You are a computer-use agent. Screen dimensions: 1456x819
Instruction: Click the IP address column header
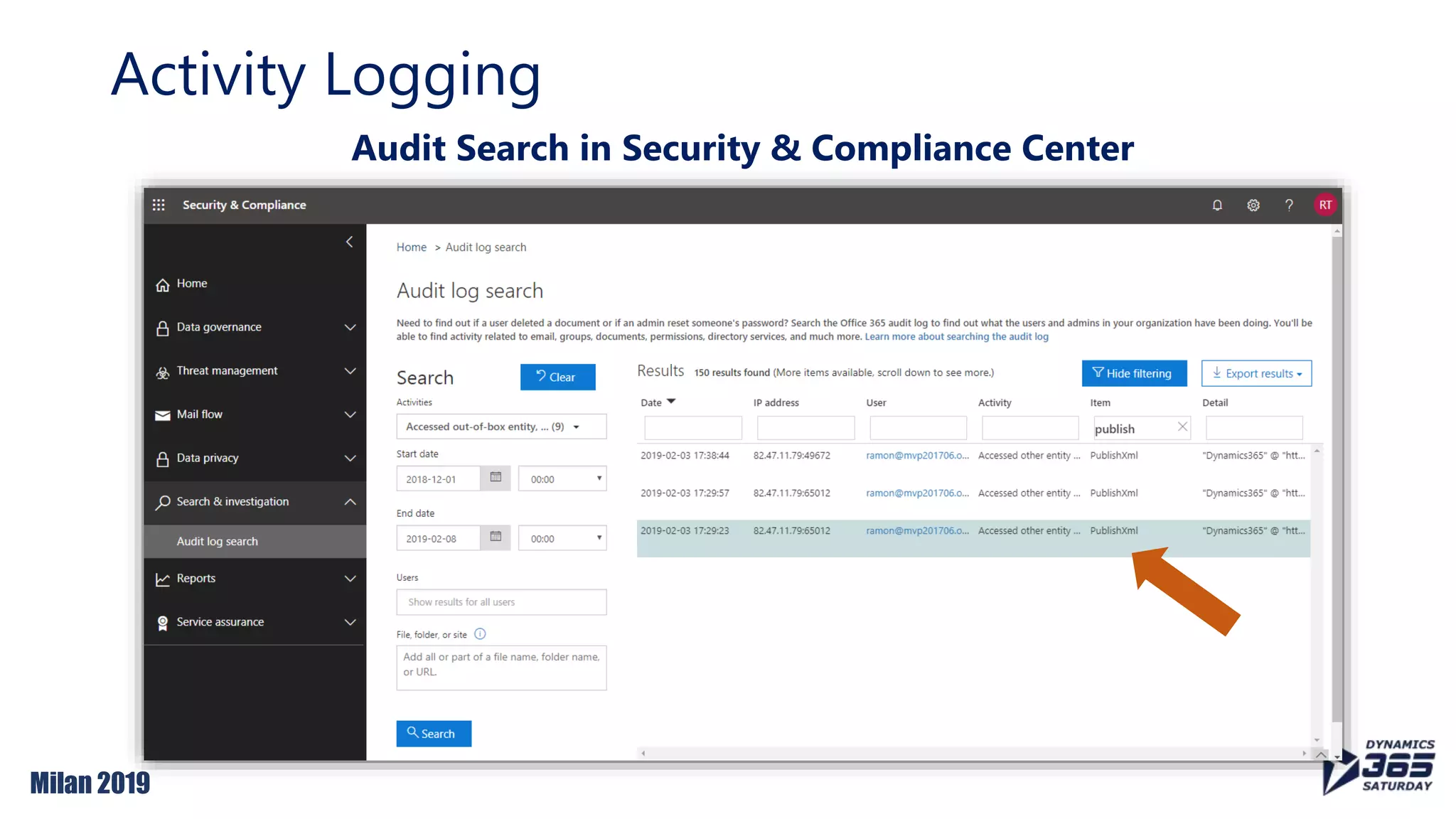point(776,402)
